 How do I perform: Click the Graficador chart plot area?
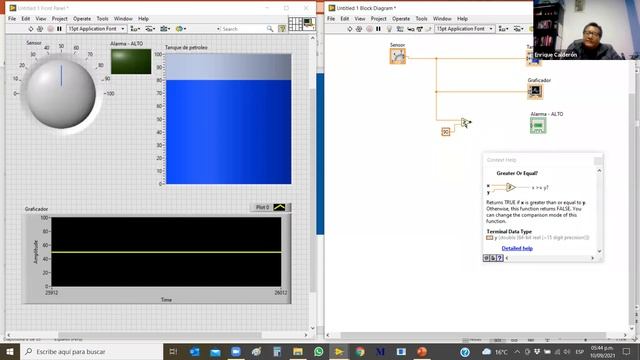click(x=166, y=251)
